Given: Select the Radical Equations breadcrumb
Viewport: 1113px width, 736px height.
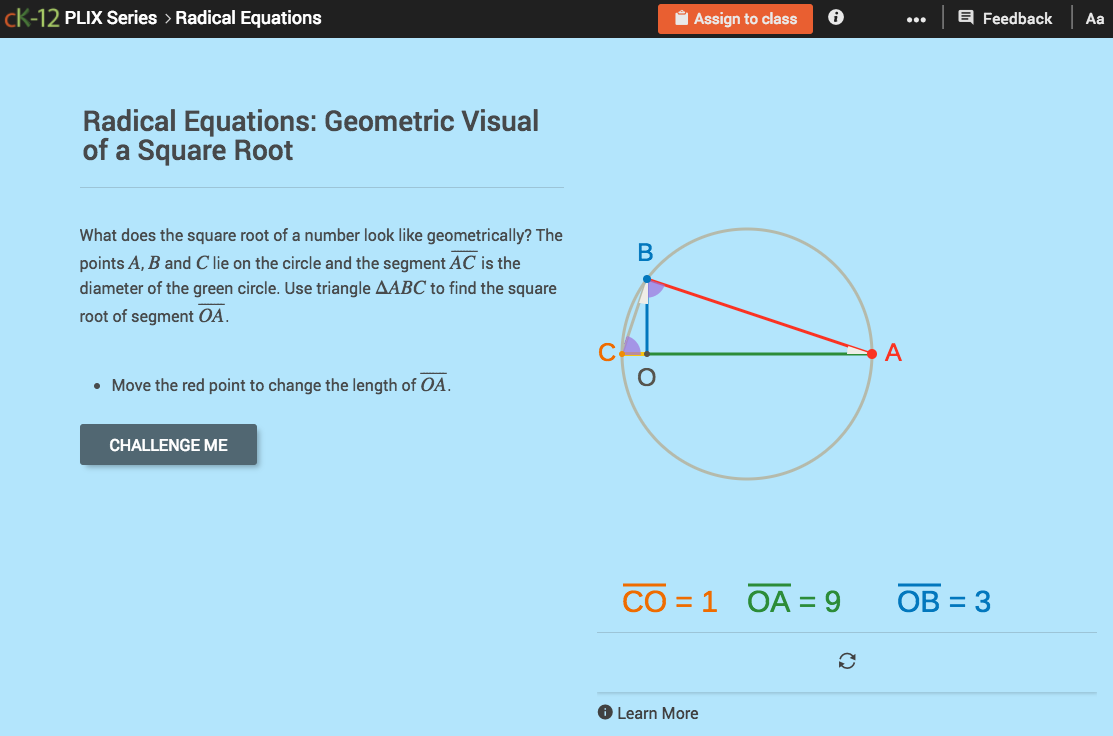Looking at the screenshot, I should point(248,18).
